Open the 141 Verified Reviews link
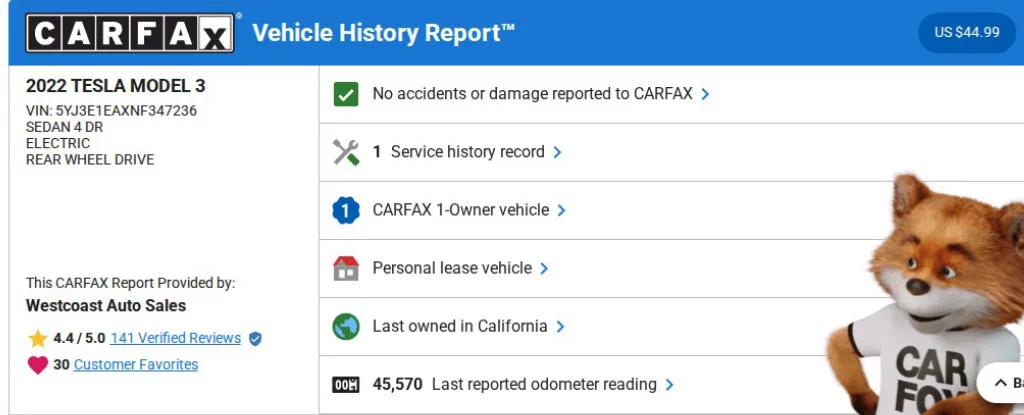The image size is (1024, 415). [x=175, y=338]
